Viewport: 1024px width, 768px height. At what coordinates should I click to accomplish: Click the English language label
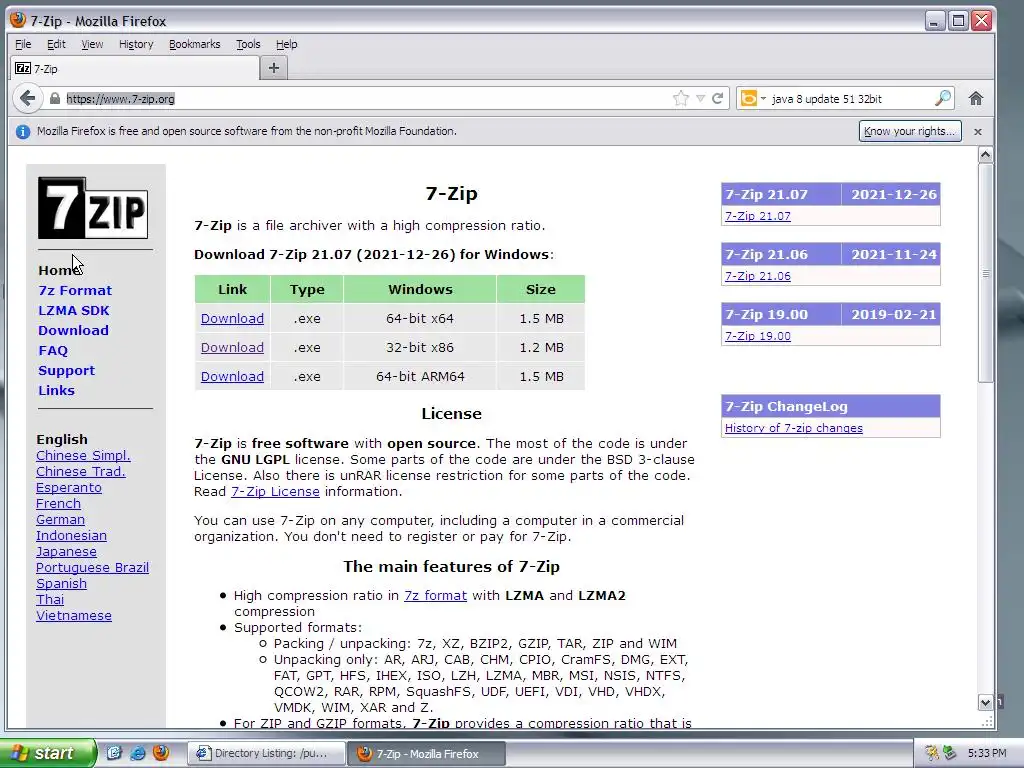click(61, 440)
